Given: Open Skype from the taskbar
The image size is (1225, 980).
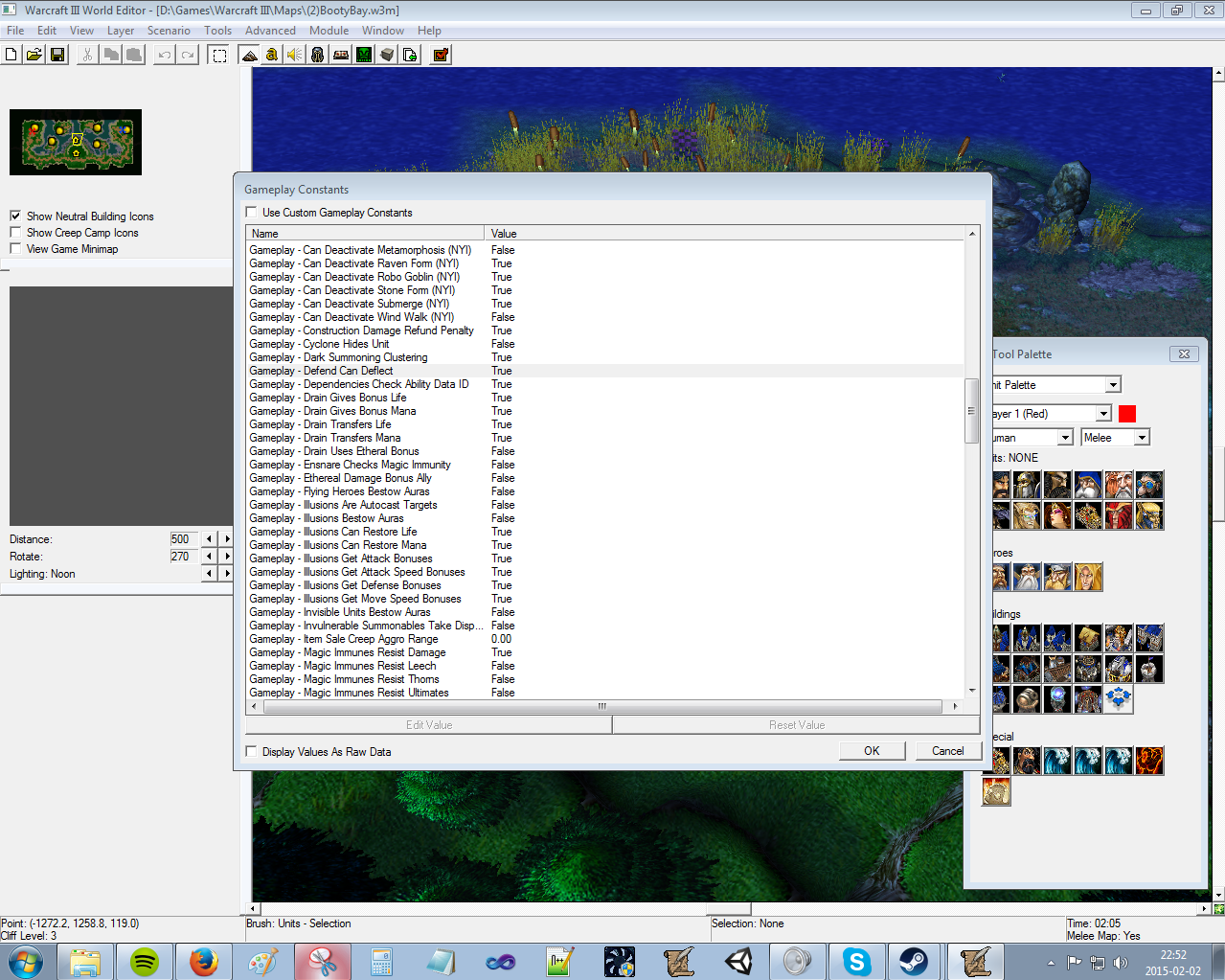Looking at the screenshot, I should coord(856,962).
